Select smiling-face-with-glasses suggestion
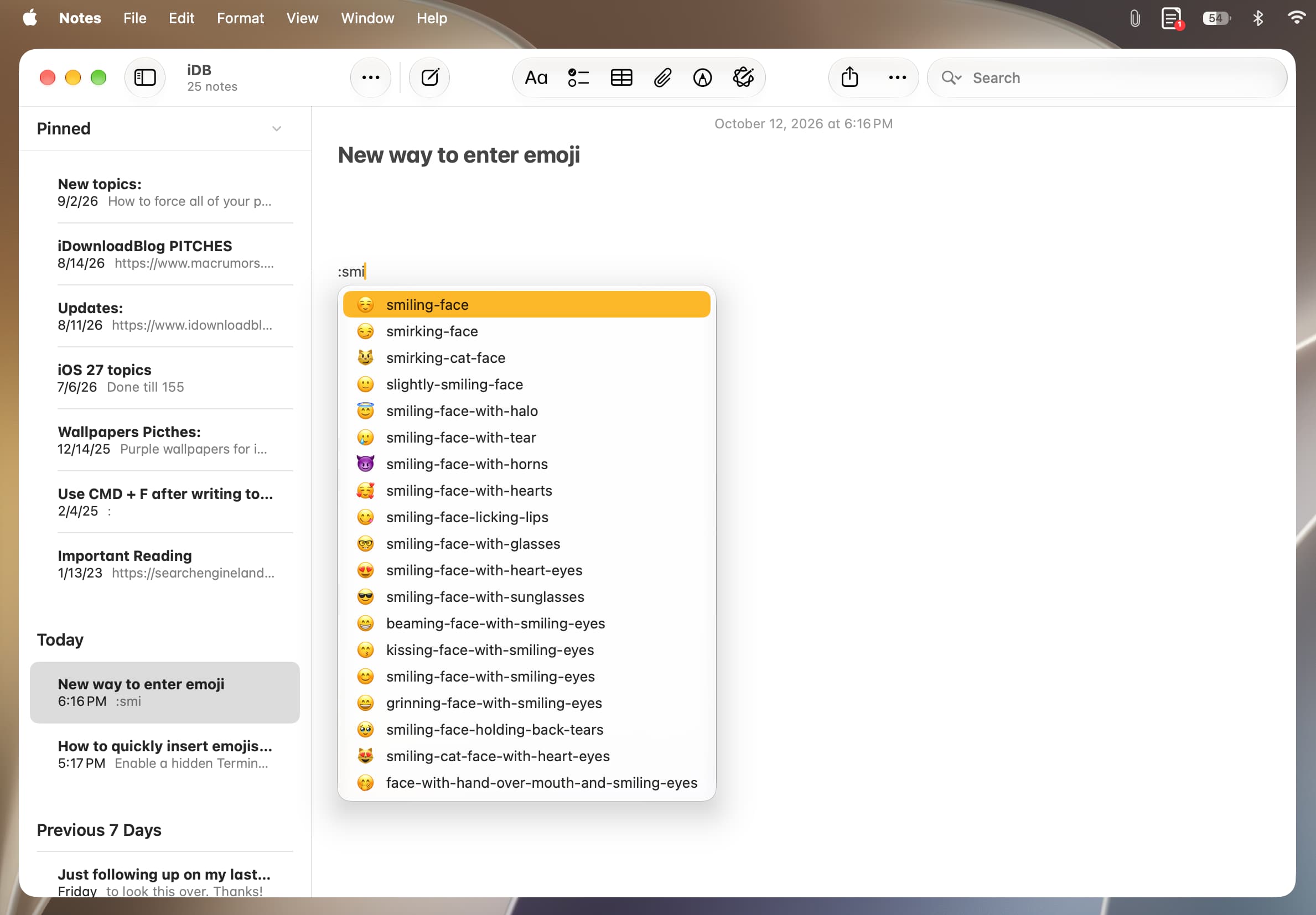The image size is (1316, 915). (x=526, y=543)
